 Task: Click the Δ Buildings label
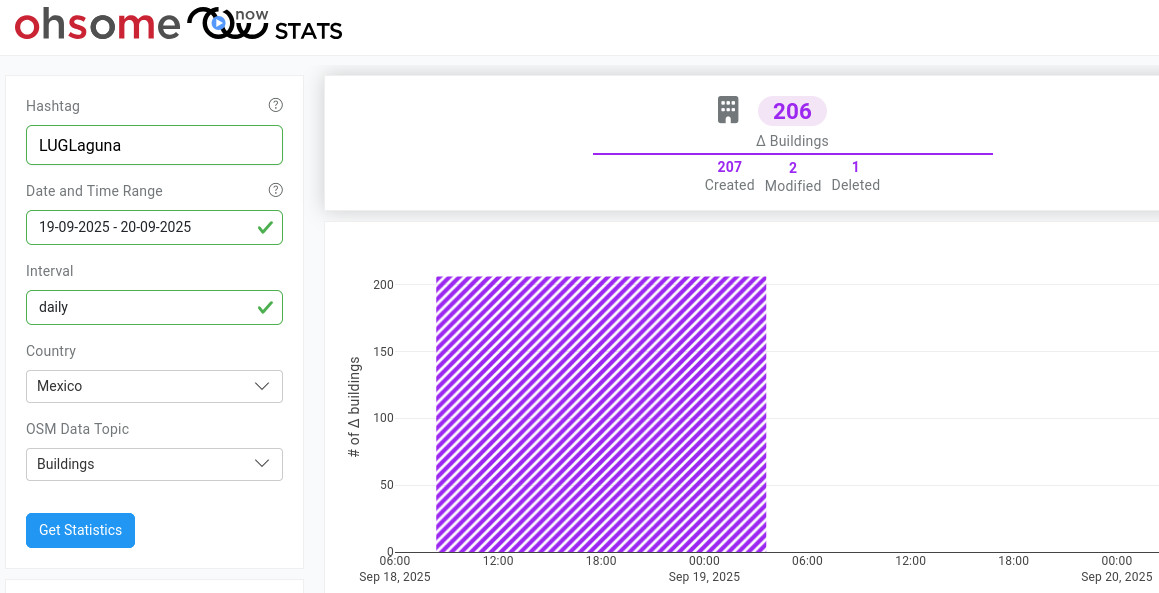click(792, 141)
